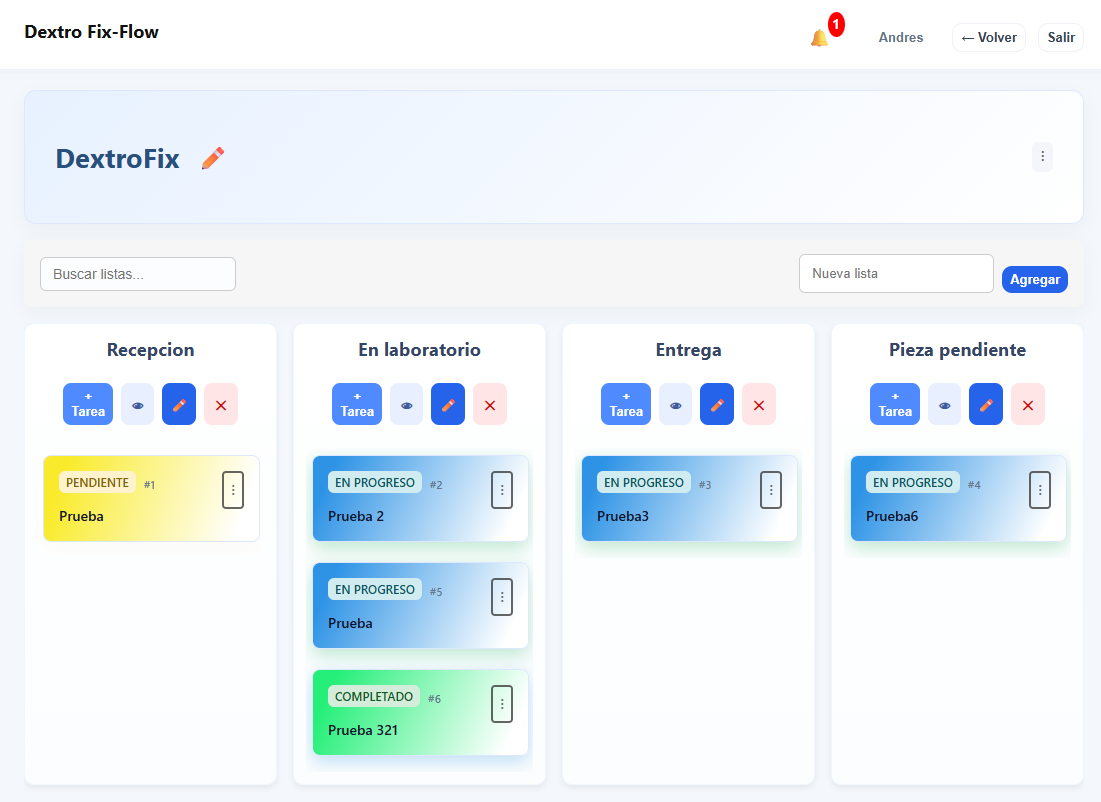Viewport: 1101px width, 802px height.
Task: Open the Prueba task in En laboratorio
Action: (421, 605)
